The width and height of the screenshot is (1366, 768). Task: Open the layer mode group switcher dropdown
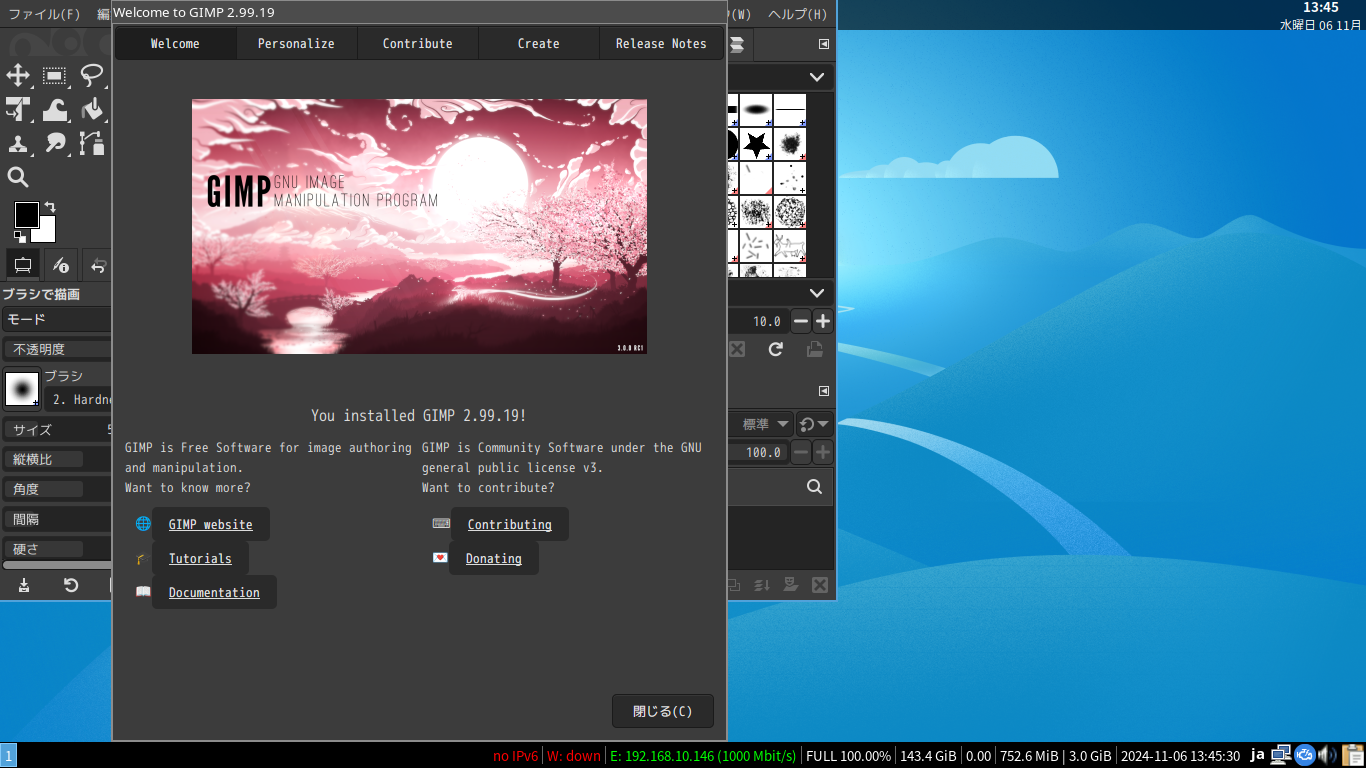815,424
